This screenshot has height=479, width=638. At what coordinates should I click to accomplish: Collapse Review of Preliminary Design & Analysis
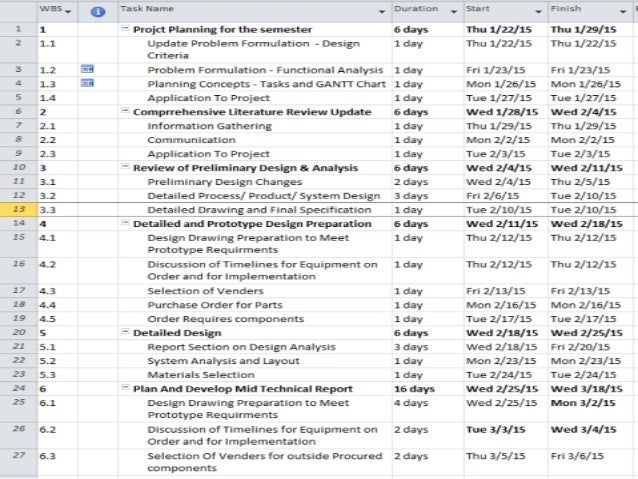(x=125, y=169)
